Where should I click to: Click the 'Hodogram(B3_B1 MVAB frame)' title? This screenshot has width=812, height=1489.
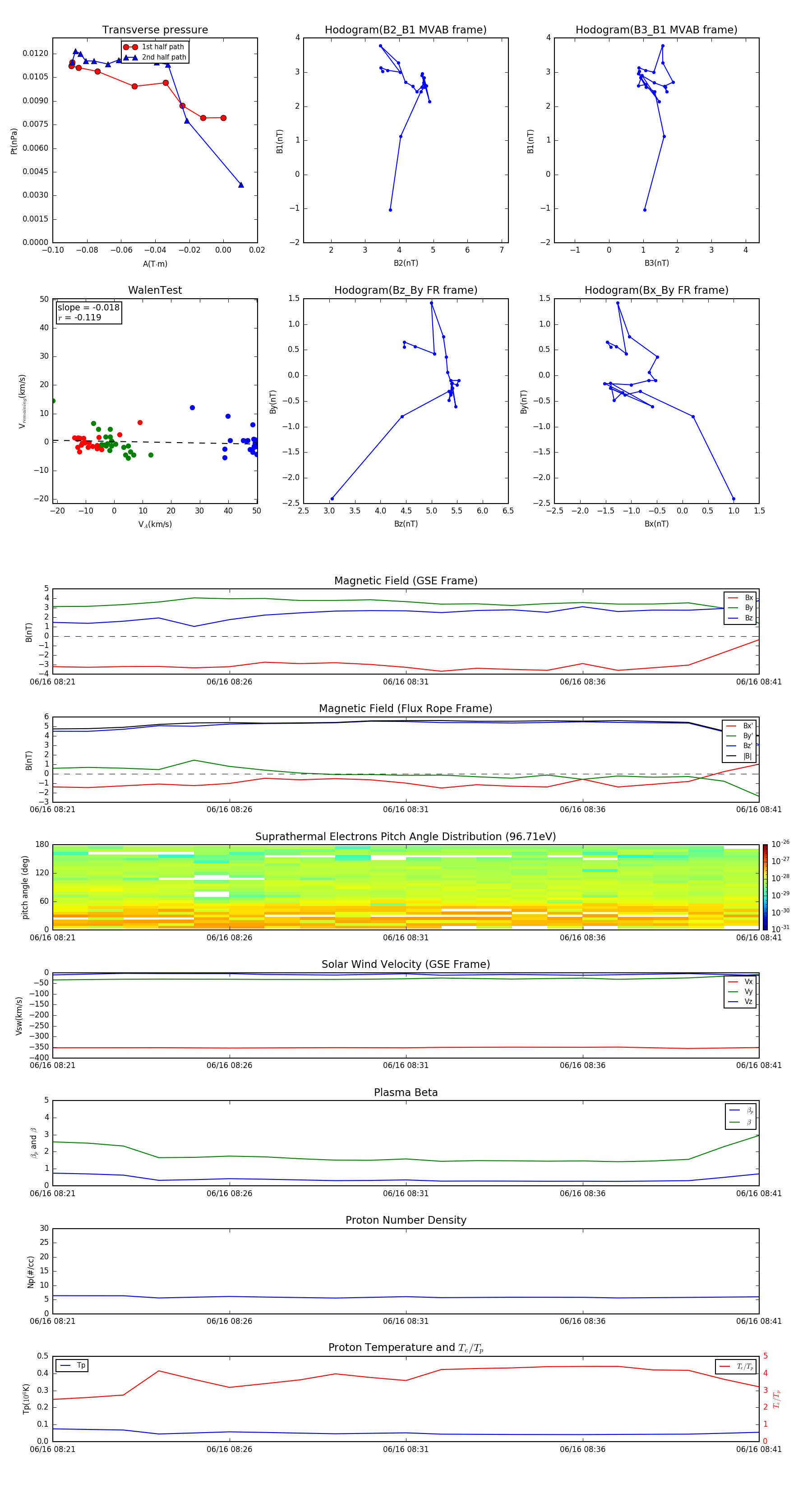click(x=656, y=30)
